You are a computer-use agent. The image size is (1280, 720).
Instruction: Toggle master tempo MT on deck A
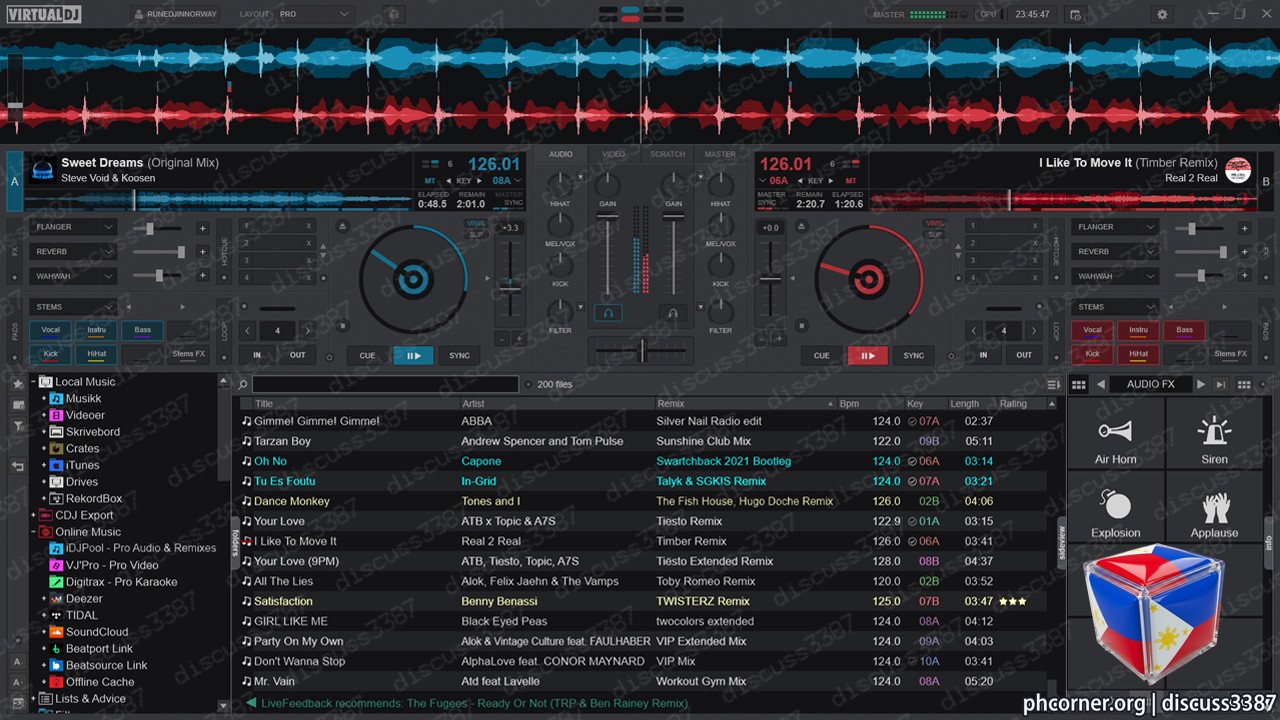pyautogui.click(x=430, y=181)
